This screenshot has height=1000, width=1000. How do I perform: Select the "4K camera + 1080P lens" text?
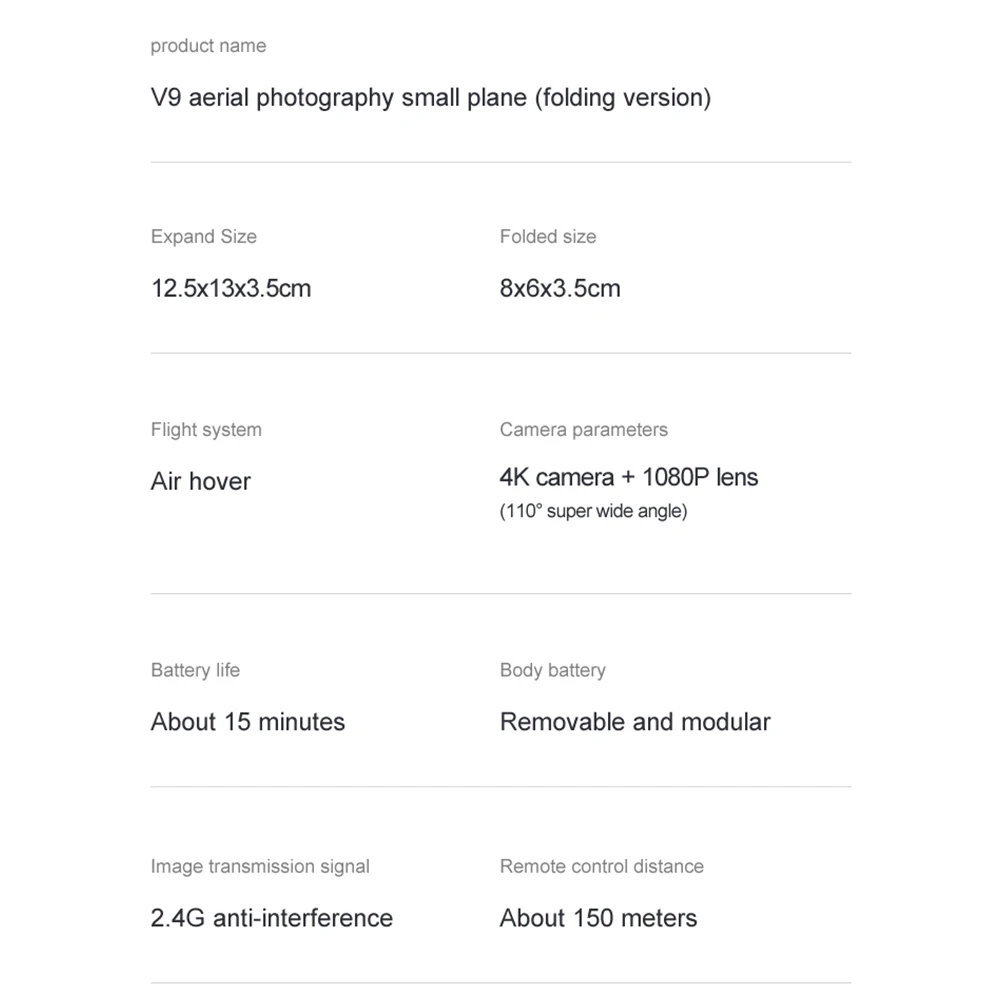click(629, 477)
